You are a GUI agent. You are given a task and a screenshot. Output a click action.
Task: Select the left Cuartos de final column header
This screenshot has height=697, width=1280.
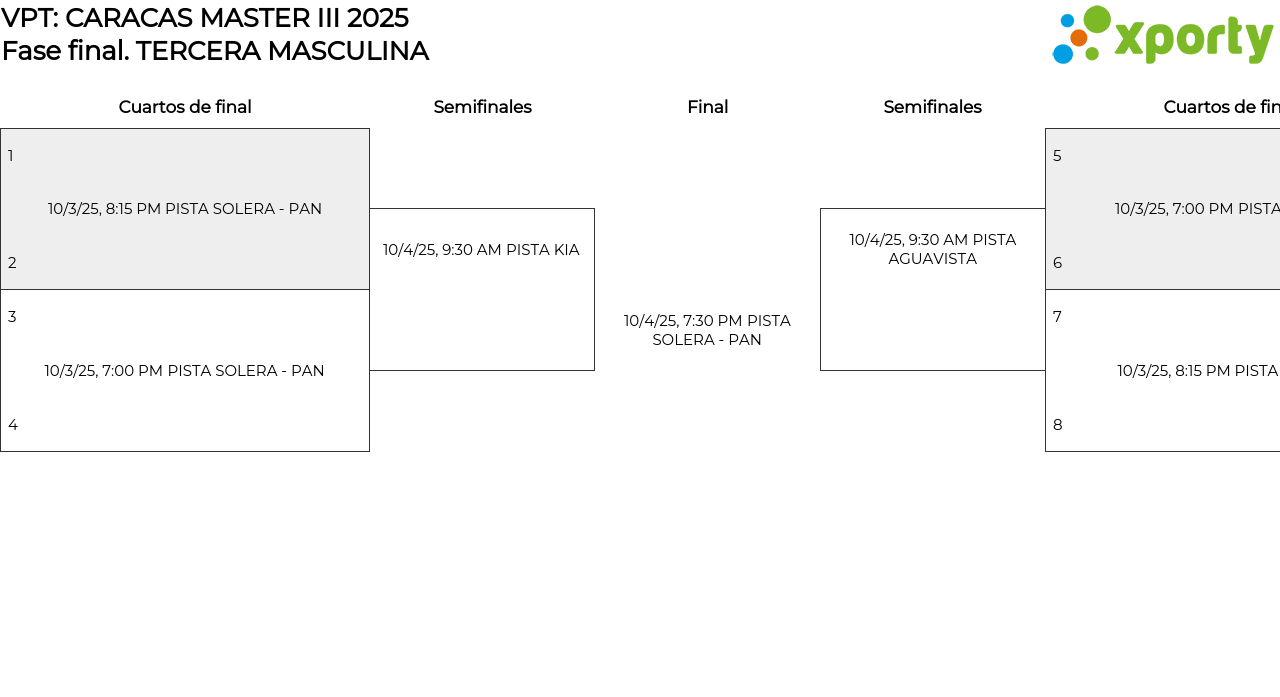[185, 107]
